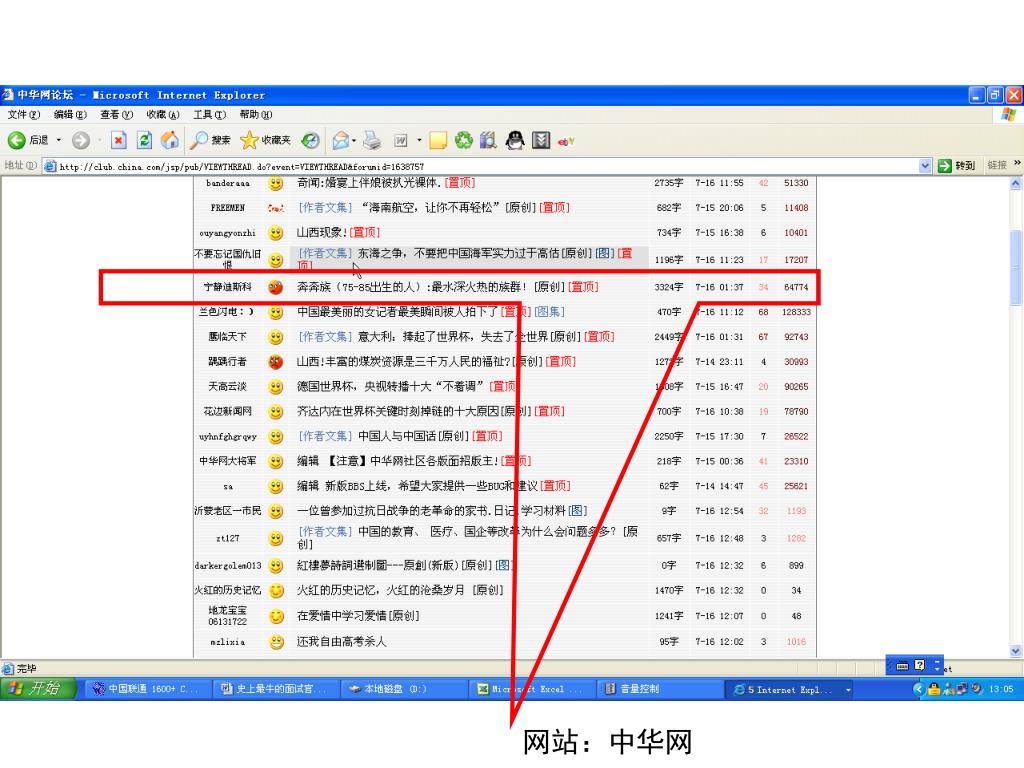Screen dimensions: 1024x768
Task: Click [图集] link in 兰色闪电 row
Action: 549,312
